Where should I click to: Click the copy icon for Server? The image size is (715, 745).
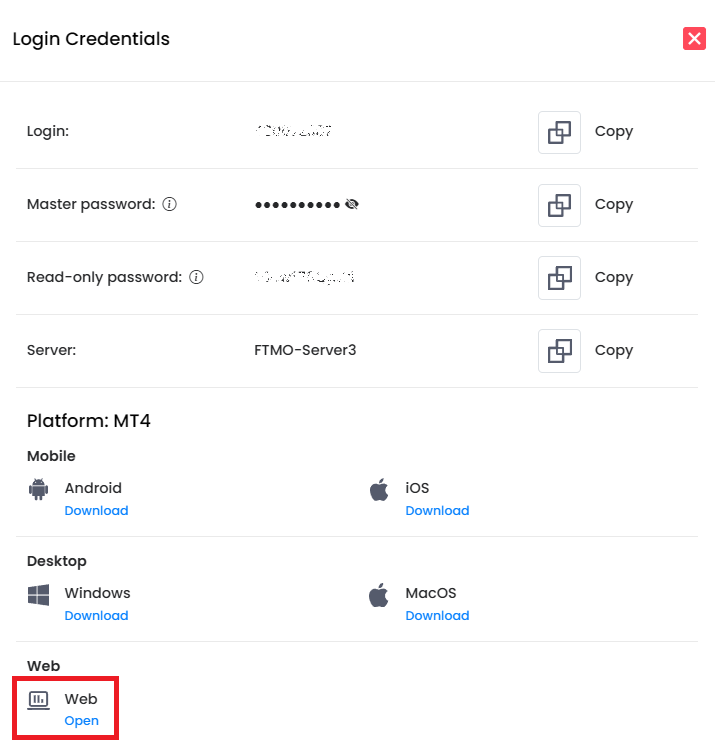pos(559,351)
